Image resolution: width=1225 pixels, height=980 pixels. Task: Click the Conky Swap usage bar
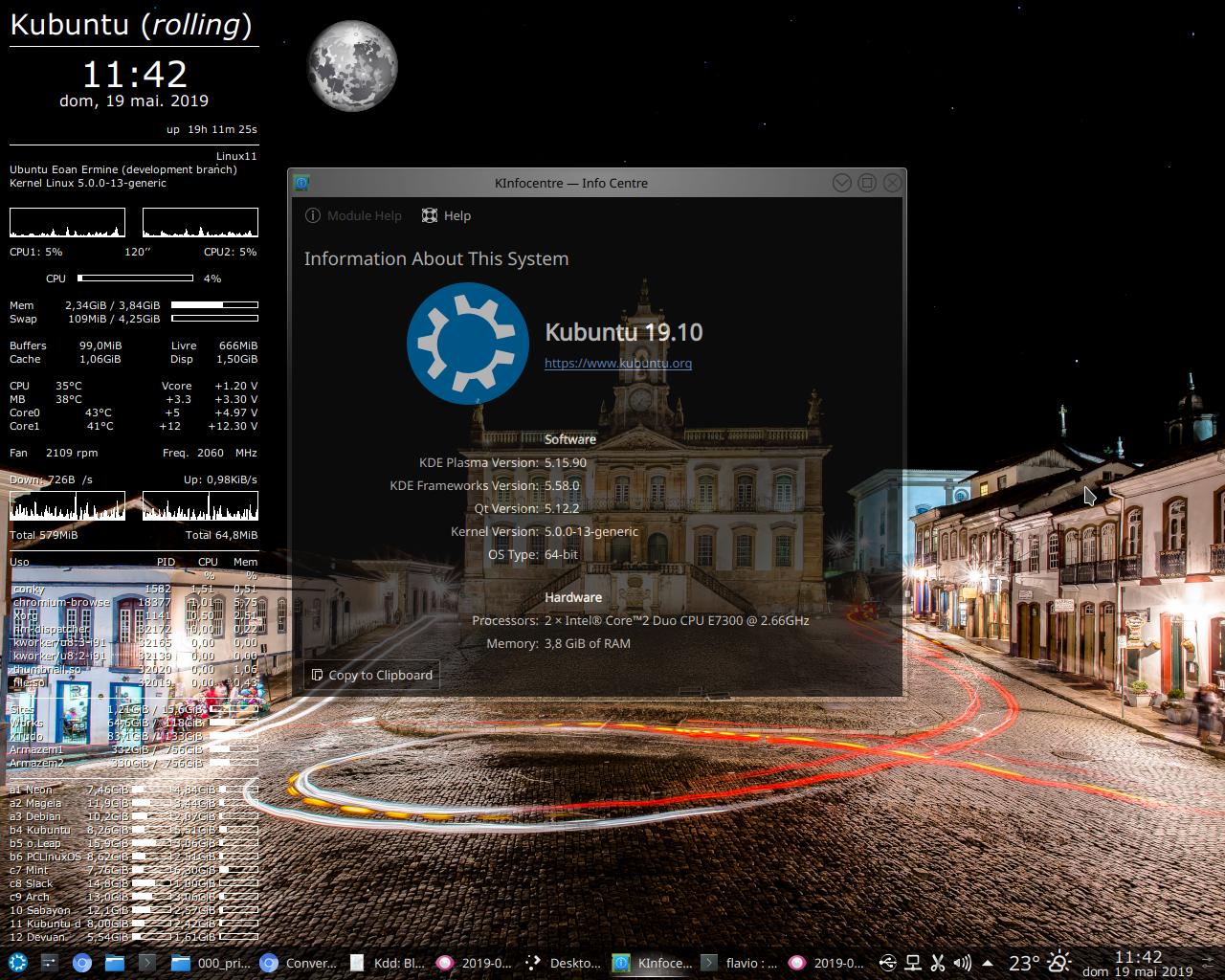[214, 319]
